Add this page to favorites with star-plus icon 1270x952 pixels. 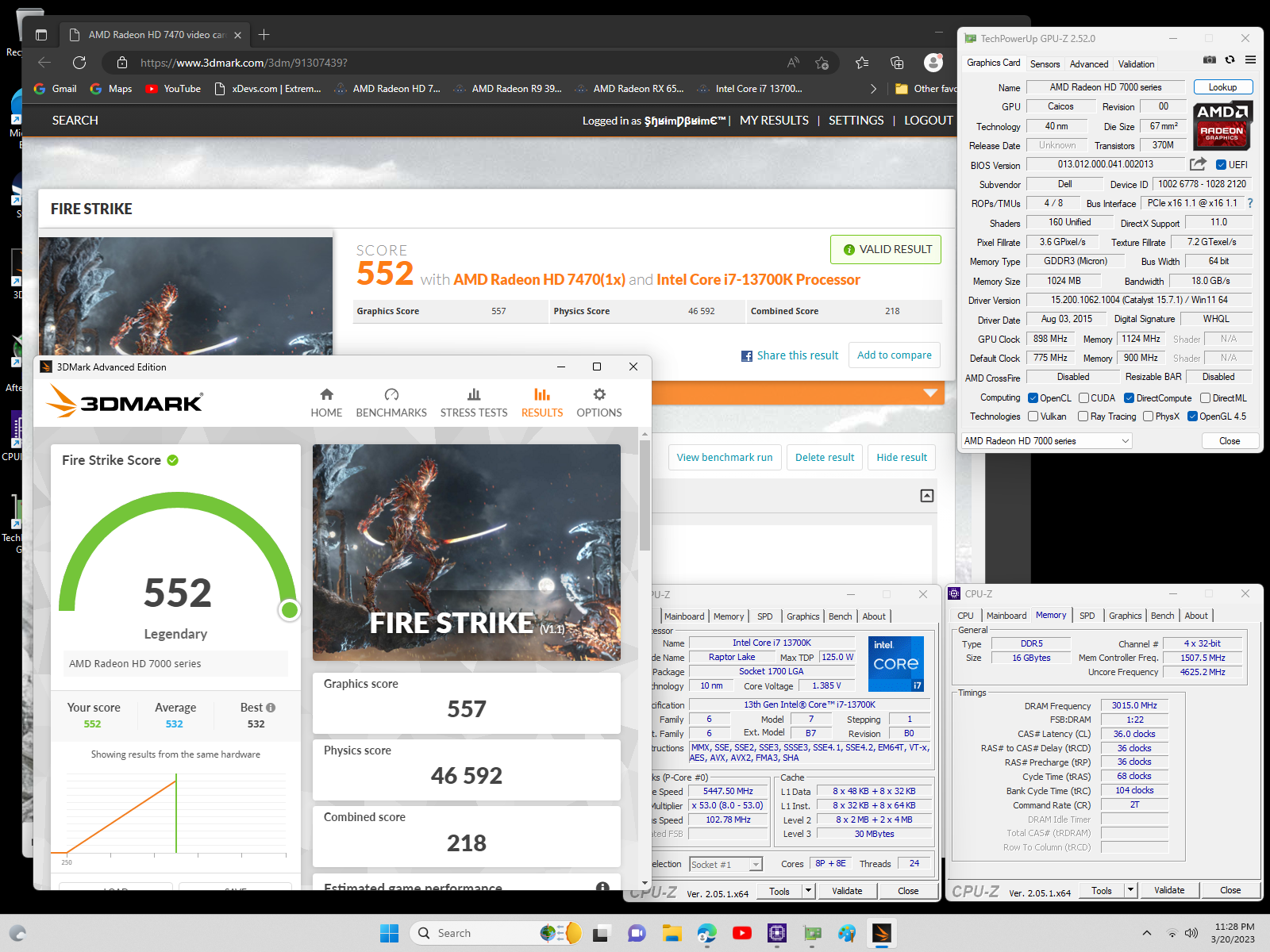click(822, 63)
